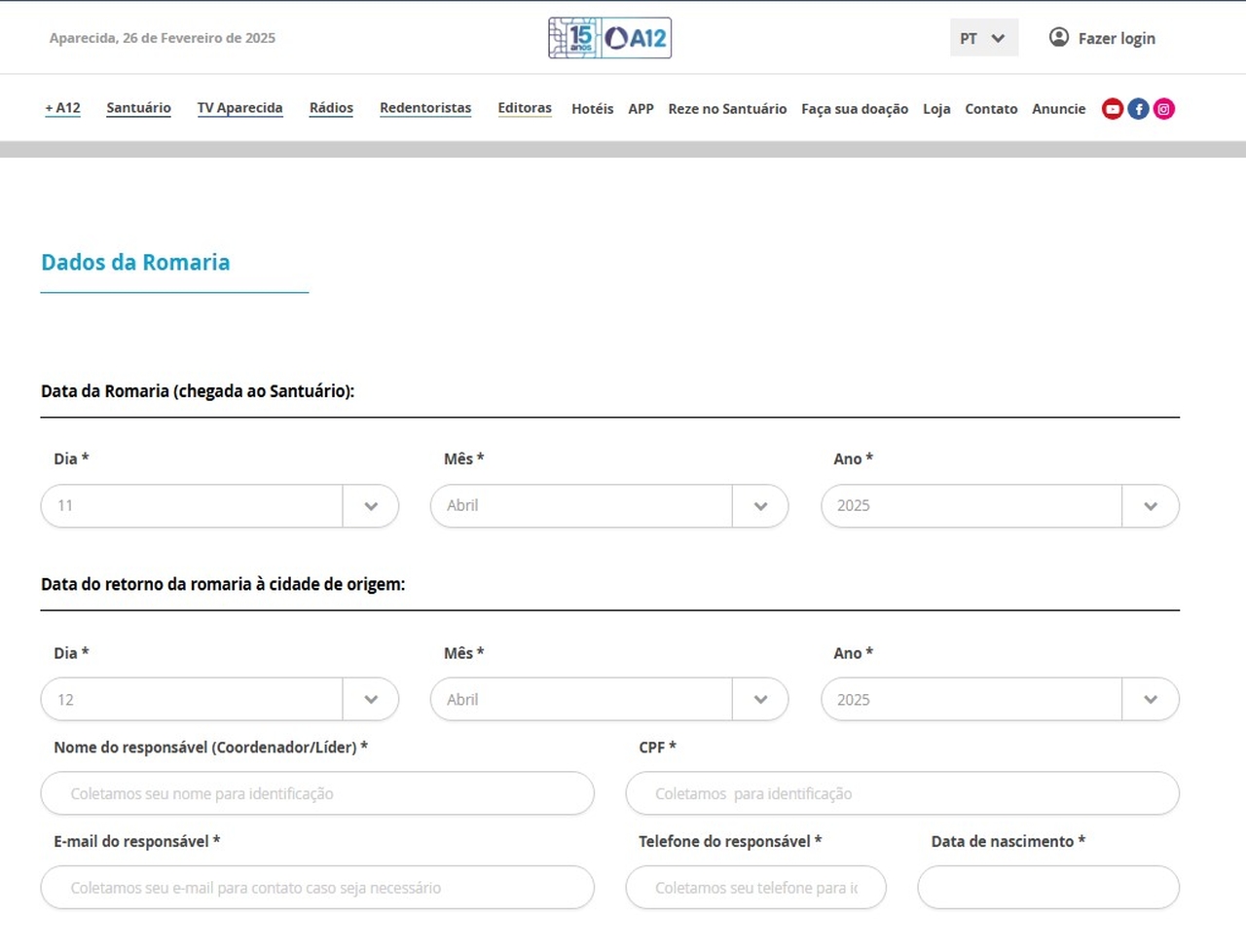Expand the return Mês dropdown arrow
Screen dimensions: 1246x952
(760, 700)
